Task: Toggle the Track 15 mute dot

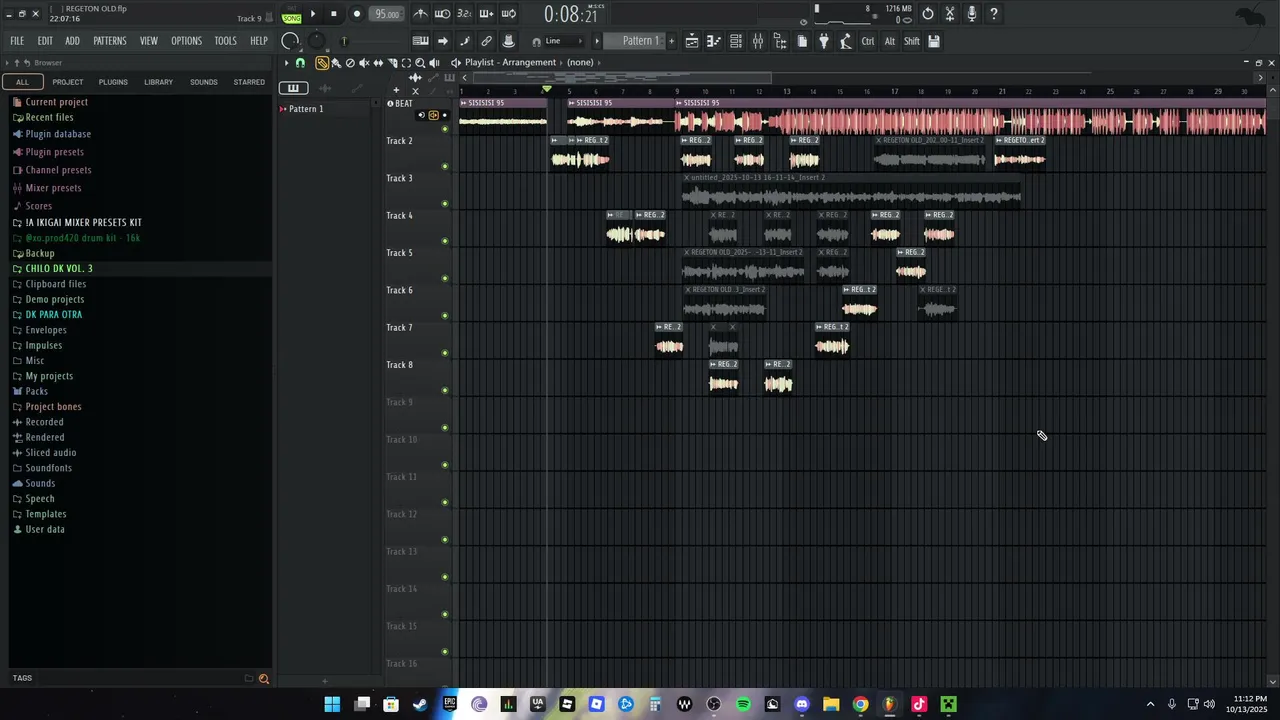Action: pyautogui.click(x=445, y=651)
